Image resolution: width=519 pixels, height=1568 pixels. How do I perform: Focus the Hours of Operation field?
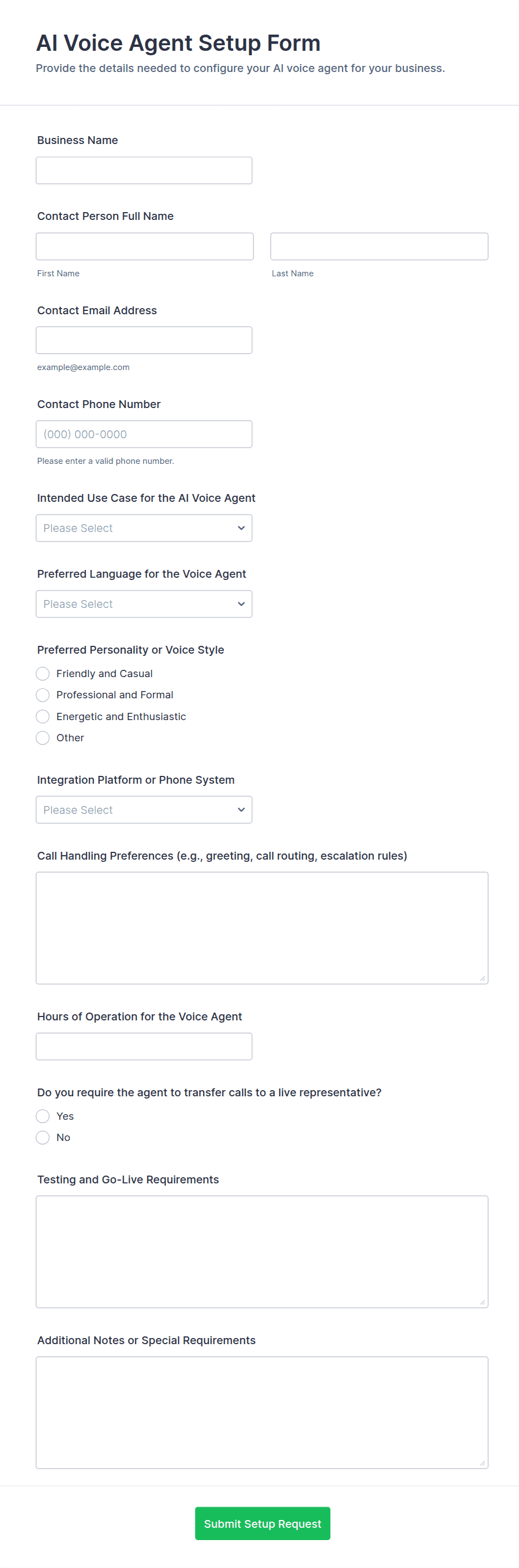click(143, 1046)
